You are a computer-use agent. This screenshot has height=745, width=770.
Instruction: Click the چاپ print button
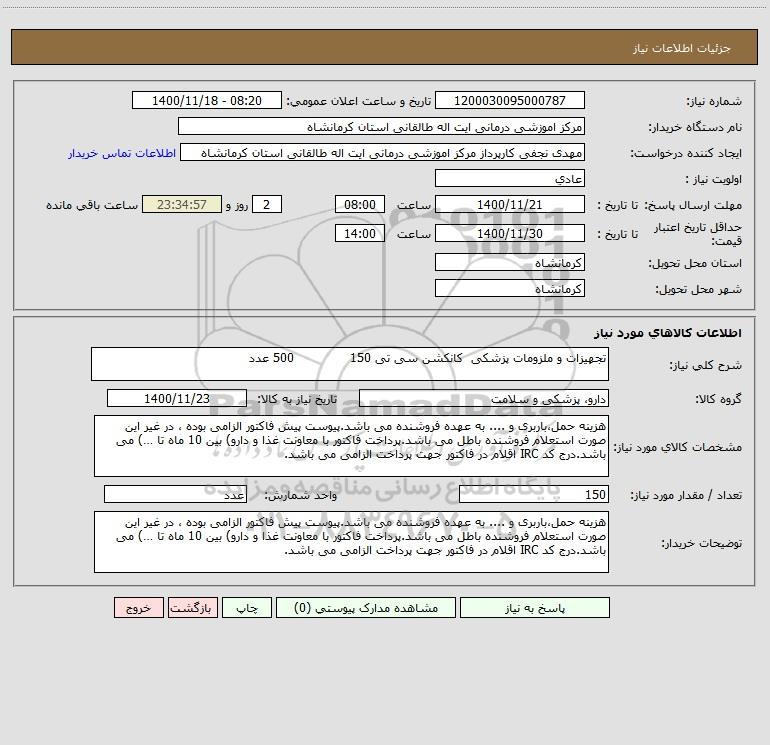(247, 607)
